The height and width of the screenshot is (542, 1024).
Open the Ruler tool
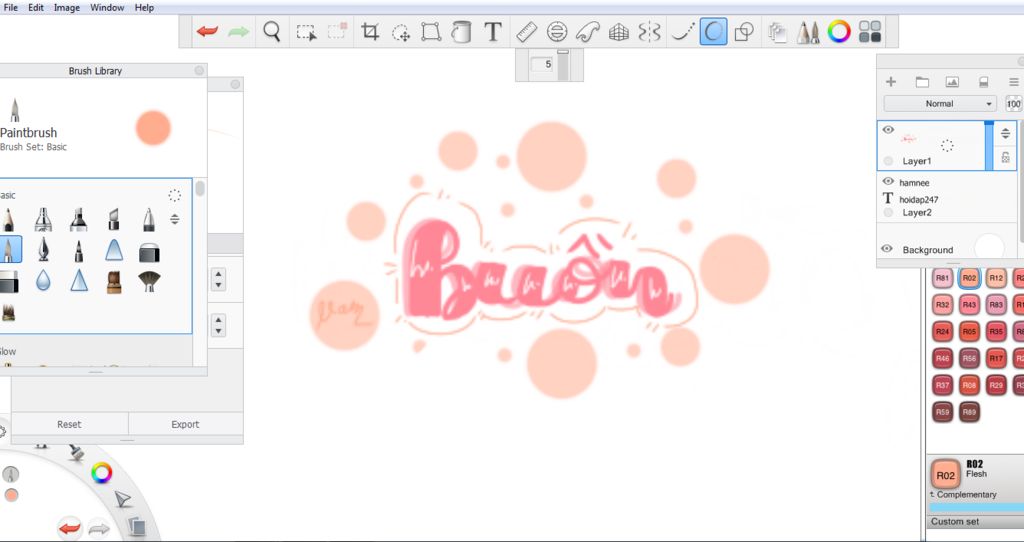(526, 31)
